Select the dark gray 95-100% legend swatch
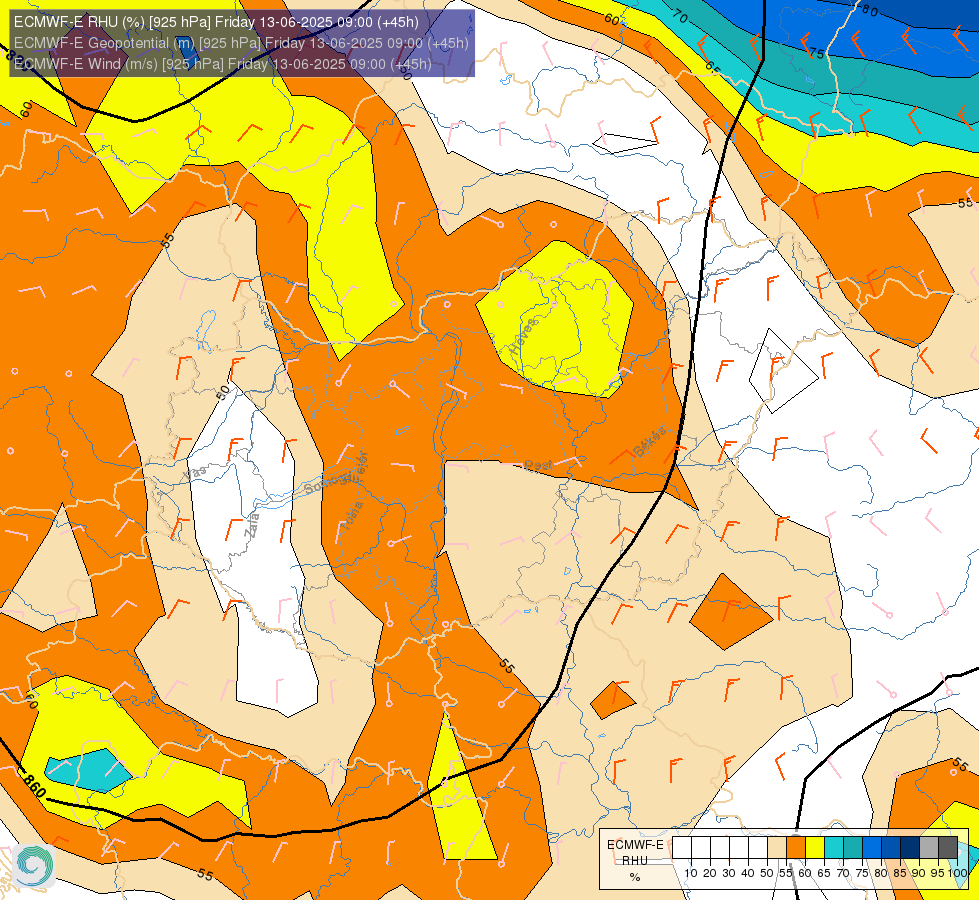 tap(948, 848)
